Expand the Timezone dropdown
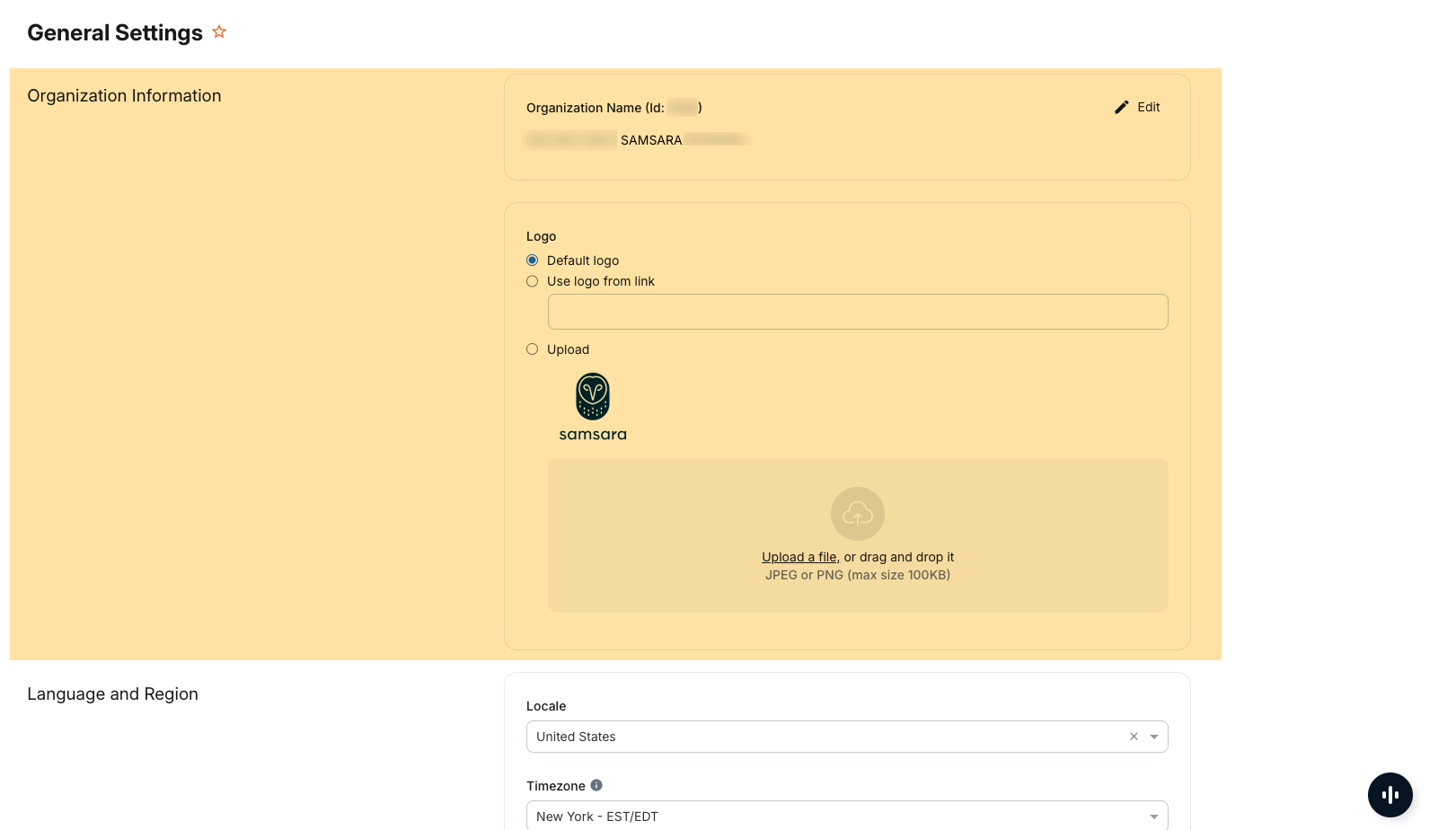 point(1153,816)
